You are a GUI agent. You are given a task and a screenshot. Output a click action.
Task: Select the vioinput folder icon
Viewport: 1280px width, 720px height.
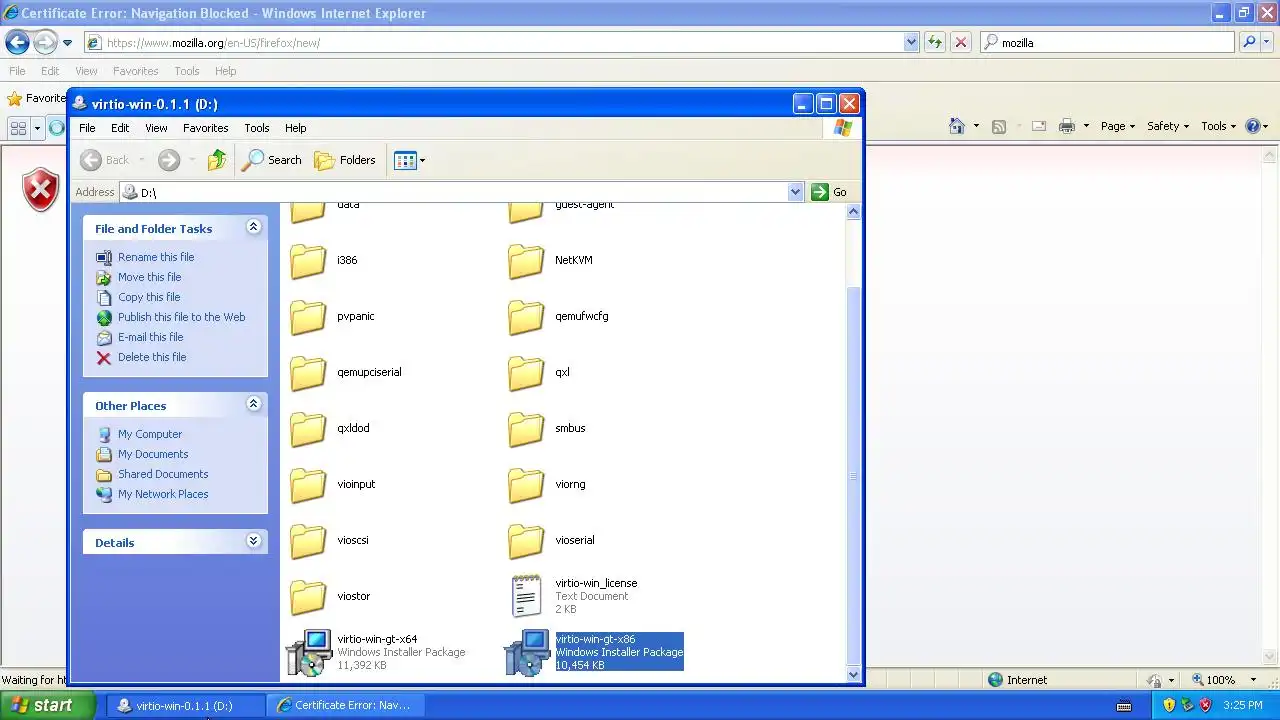(308, 484)
